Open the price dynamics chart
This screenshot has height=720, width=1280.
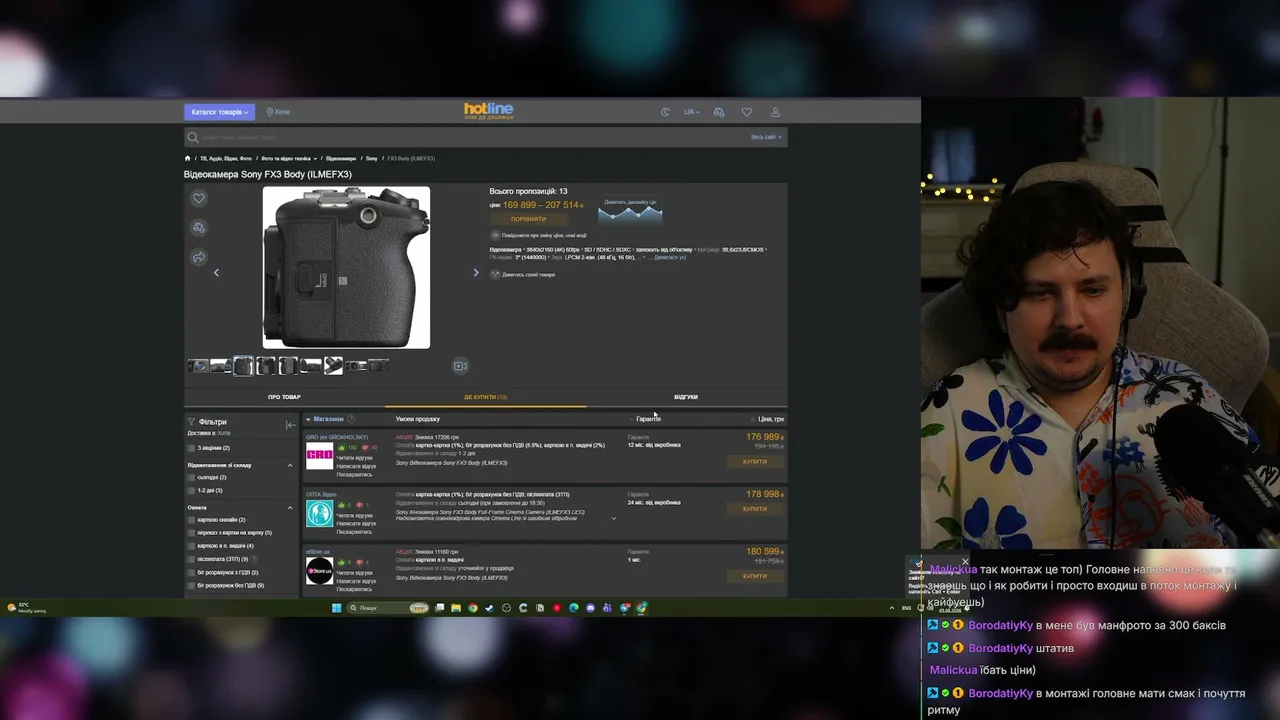click(629, 210)
